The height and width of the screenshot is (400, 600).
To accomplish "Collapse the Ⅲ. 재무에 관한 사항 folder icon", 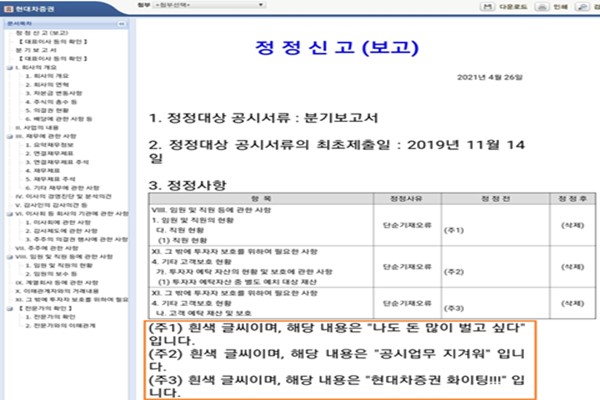I will click(x=10, y=137).
